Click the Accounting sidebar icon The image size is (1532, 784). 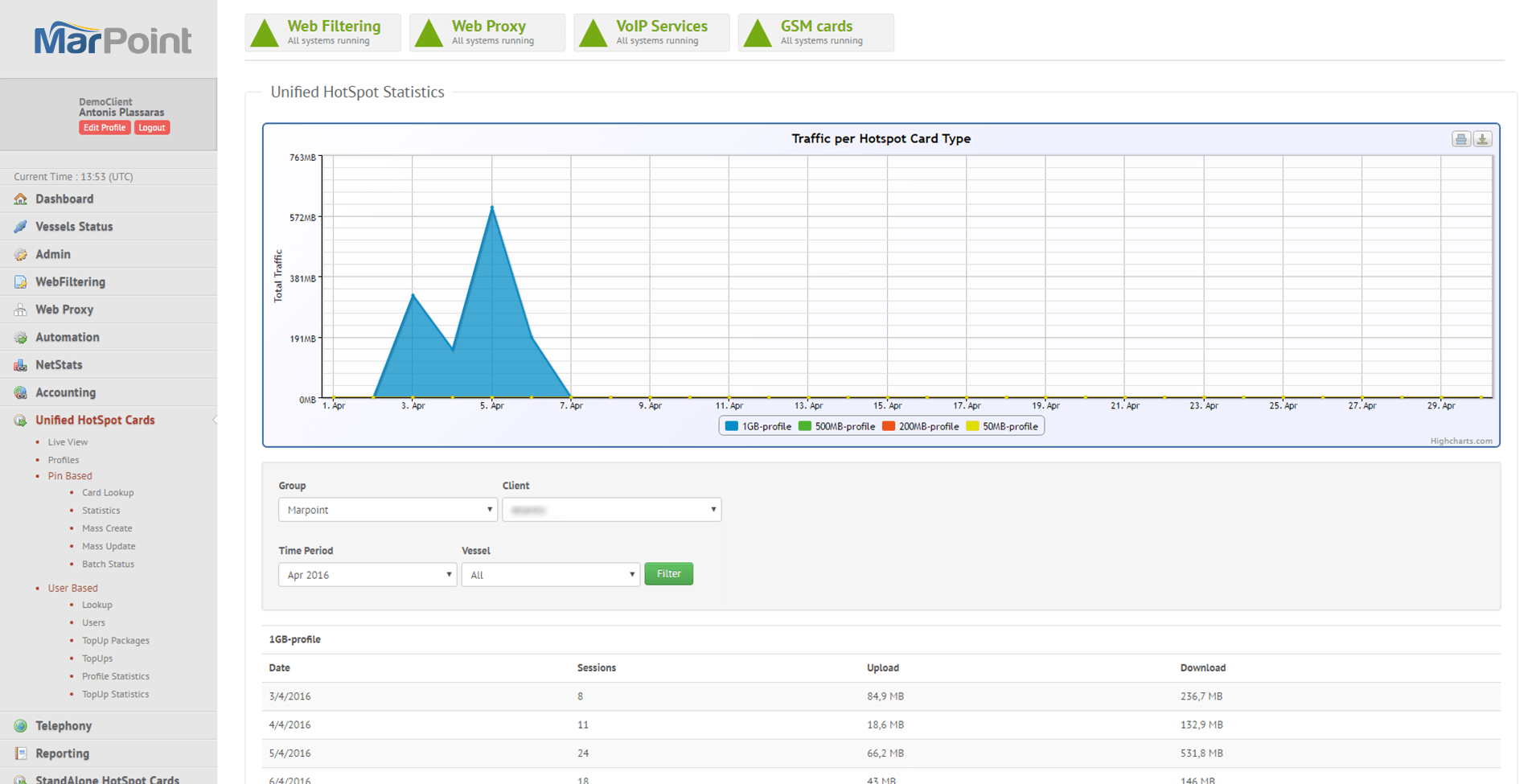[21, 392]
